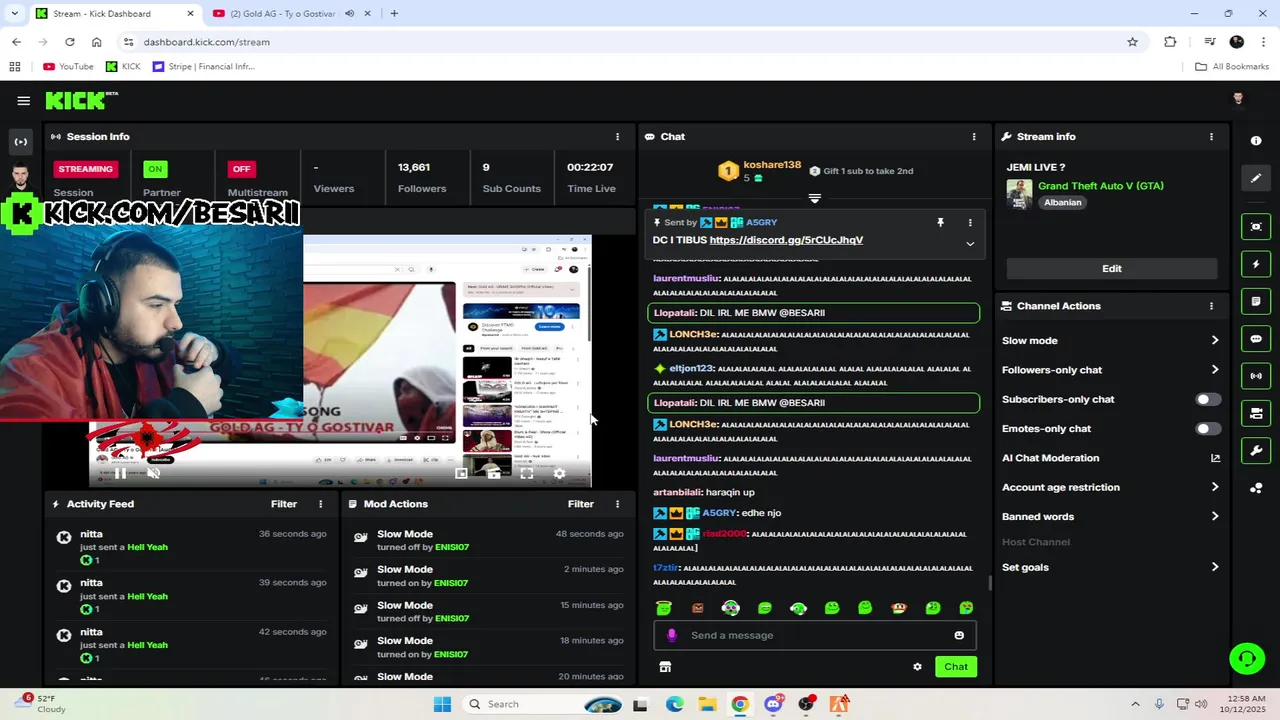1280x720 pixels.
Task: Expand Slow mode options
Action: point(1215,341)
